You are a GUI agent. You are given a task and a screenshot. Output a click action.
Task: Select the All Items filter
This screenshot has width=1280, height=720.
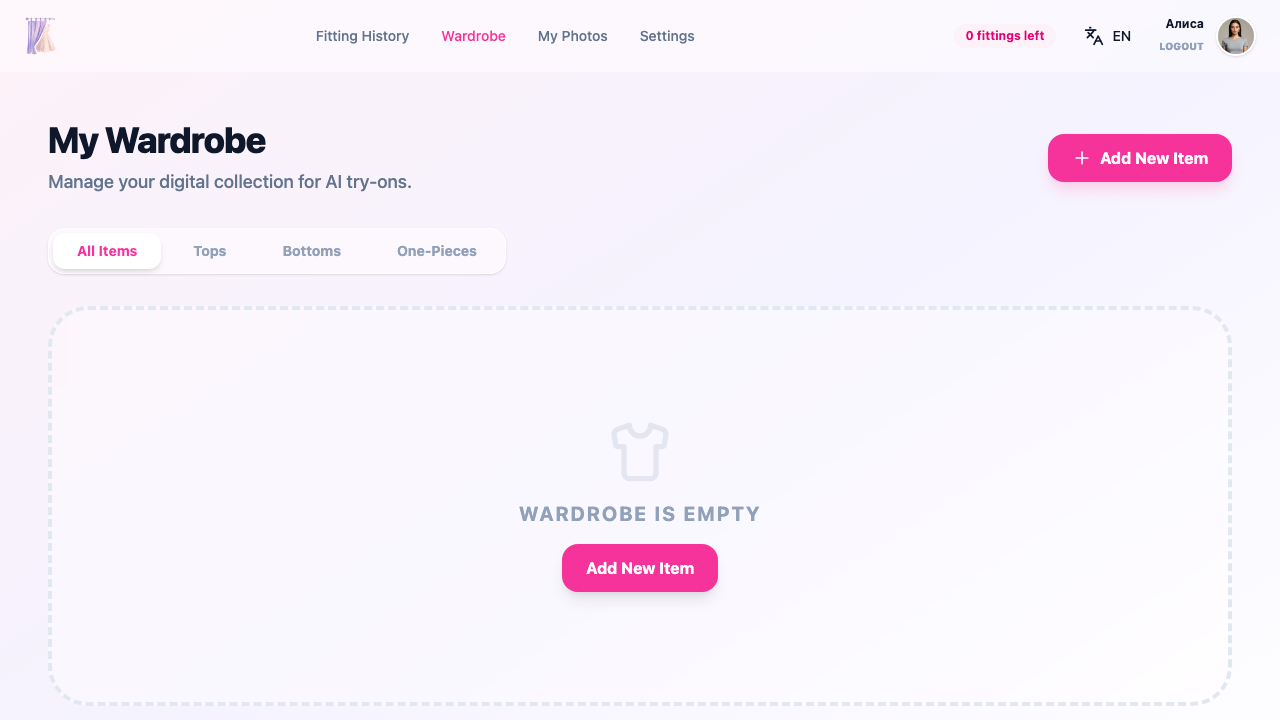(107, 251)
